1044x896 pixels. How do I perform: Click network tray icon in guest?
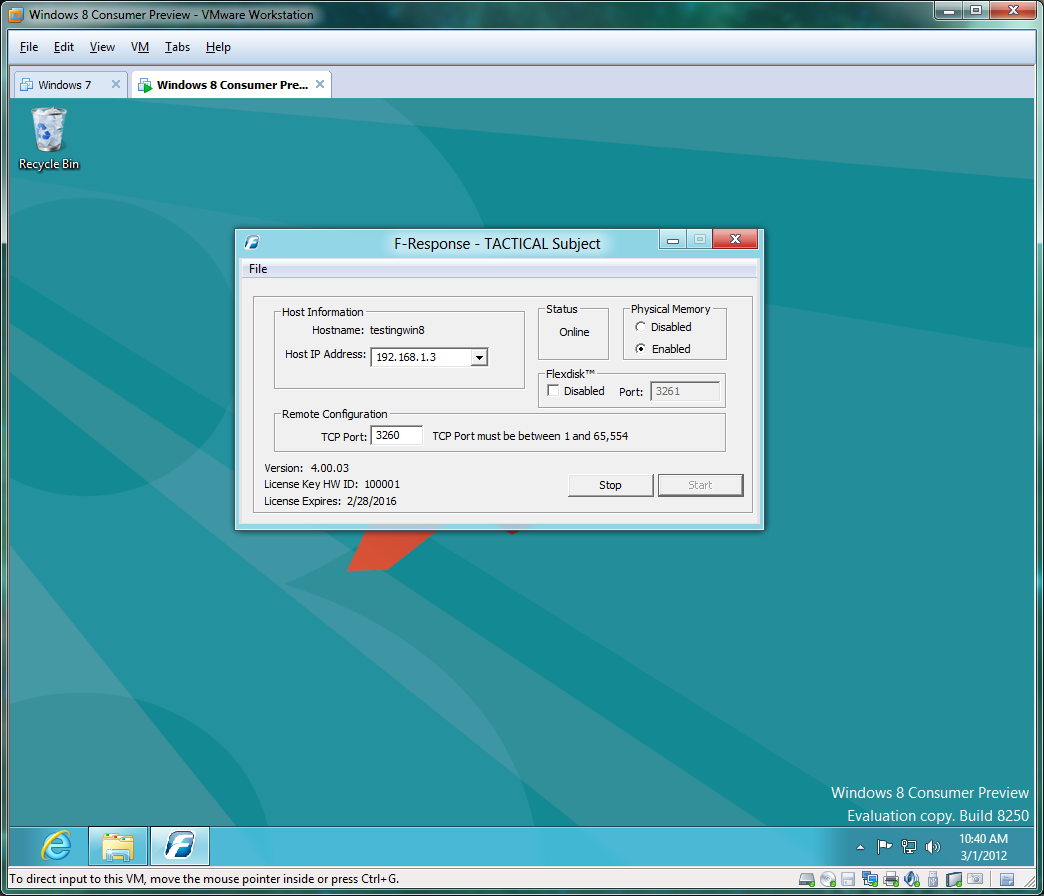pyautogui.click(x=909, y=847)
